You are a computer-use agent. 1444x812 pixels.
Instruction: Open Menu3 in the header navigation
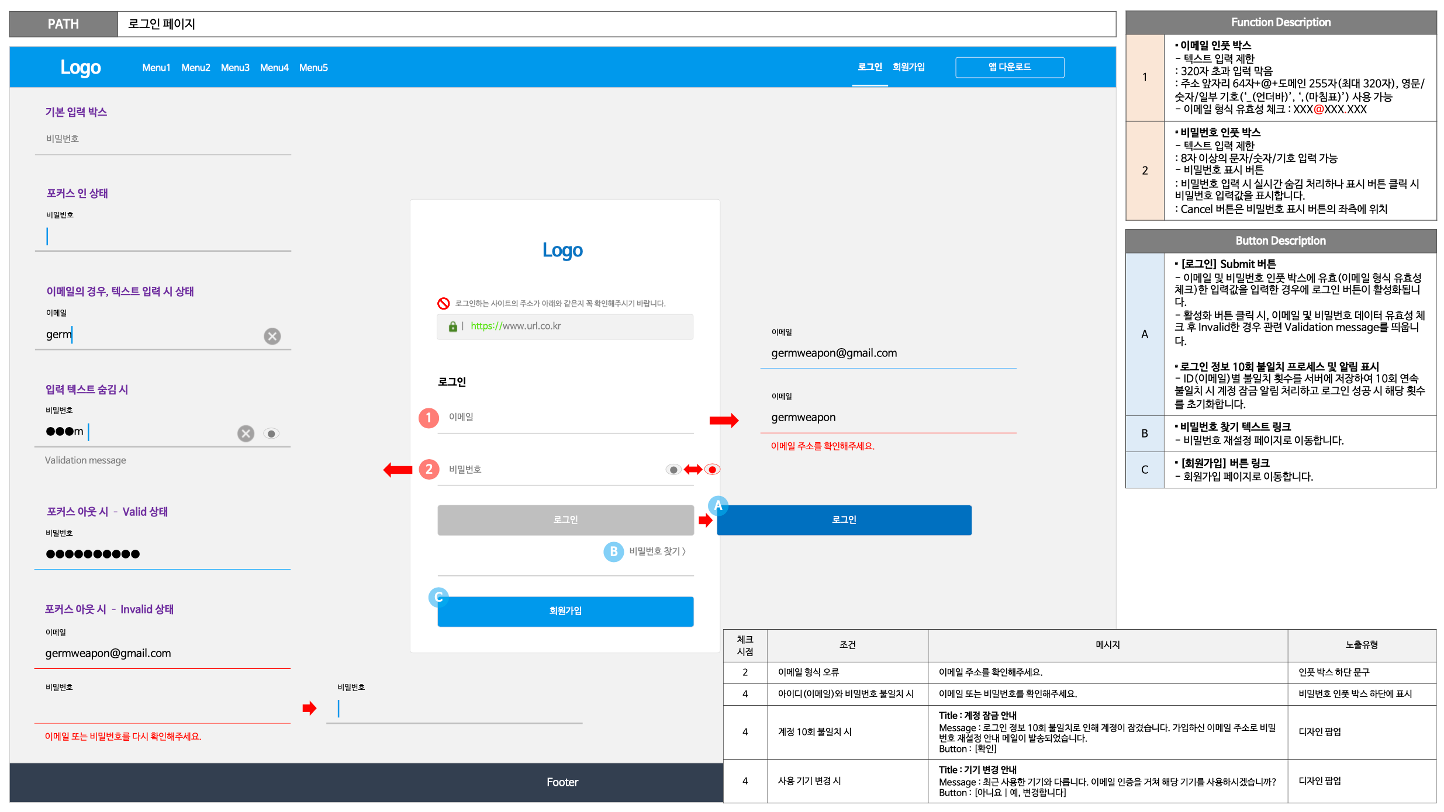point(235,67)
